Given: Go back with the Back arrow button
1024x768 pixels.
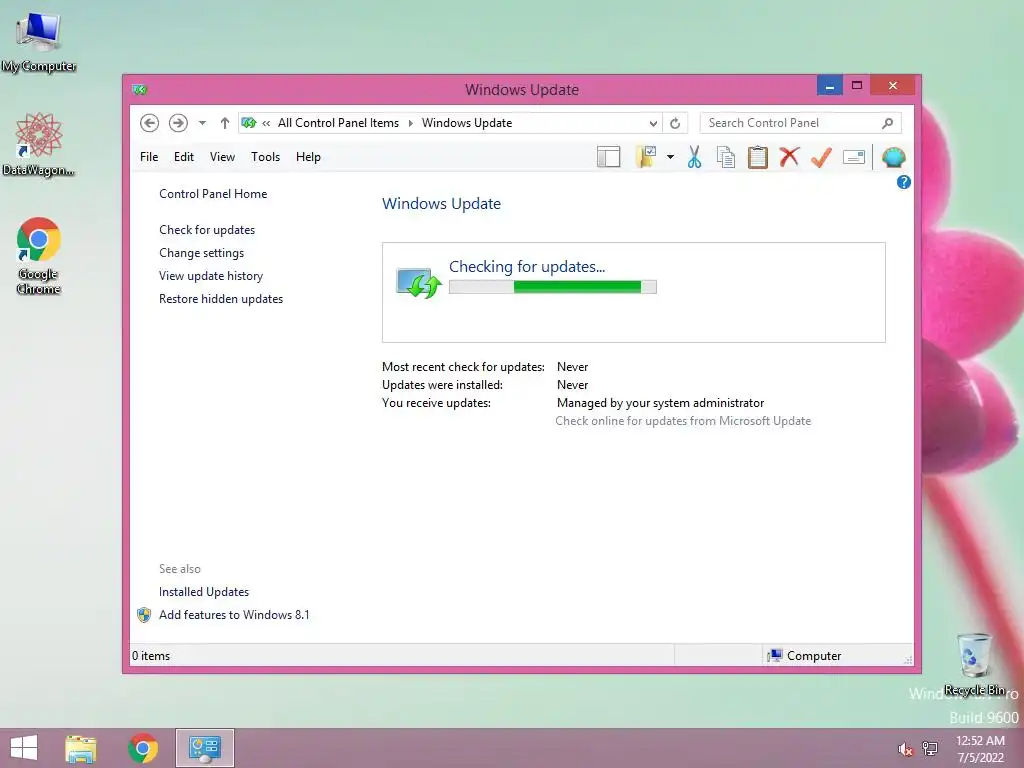Looking at the screenshot, I should (150, 123).
